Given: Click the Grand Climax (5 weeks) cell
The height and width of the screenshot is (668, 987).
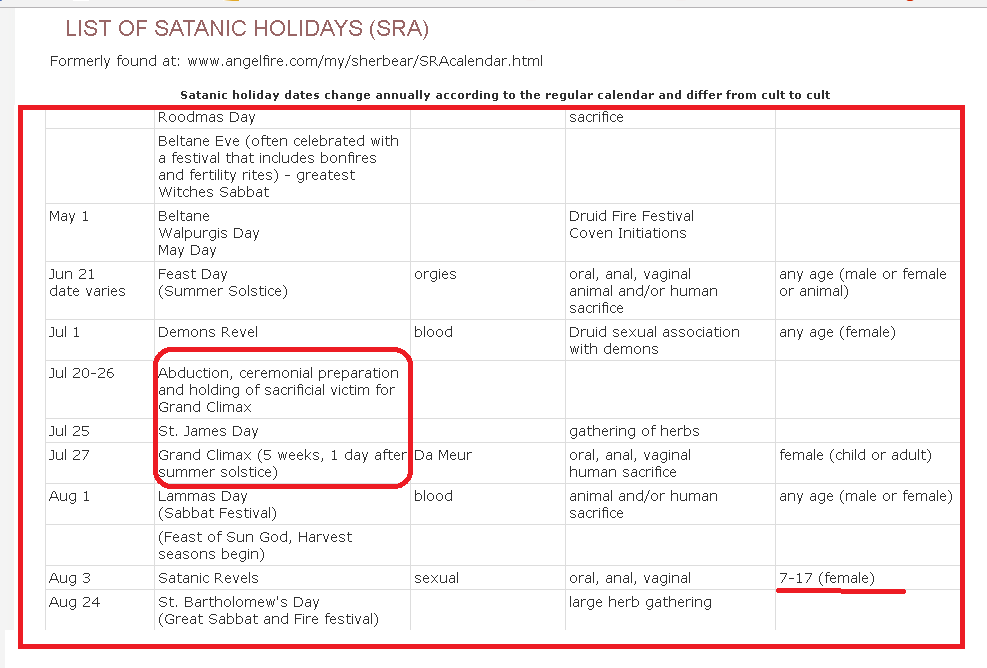Looking at the screenshot, I should (282, 463).
